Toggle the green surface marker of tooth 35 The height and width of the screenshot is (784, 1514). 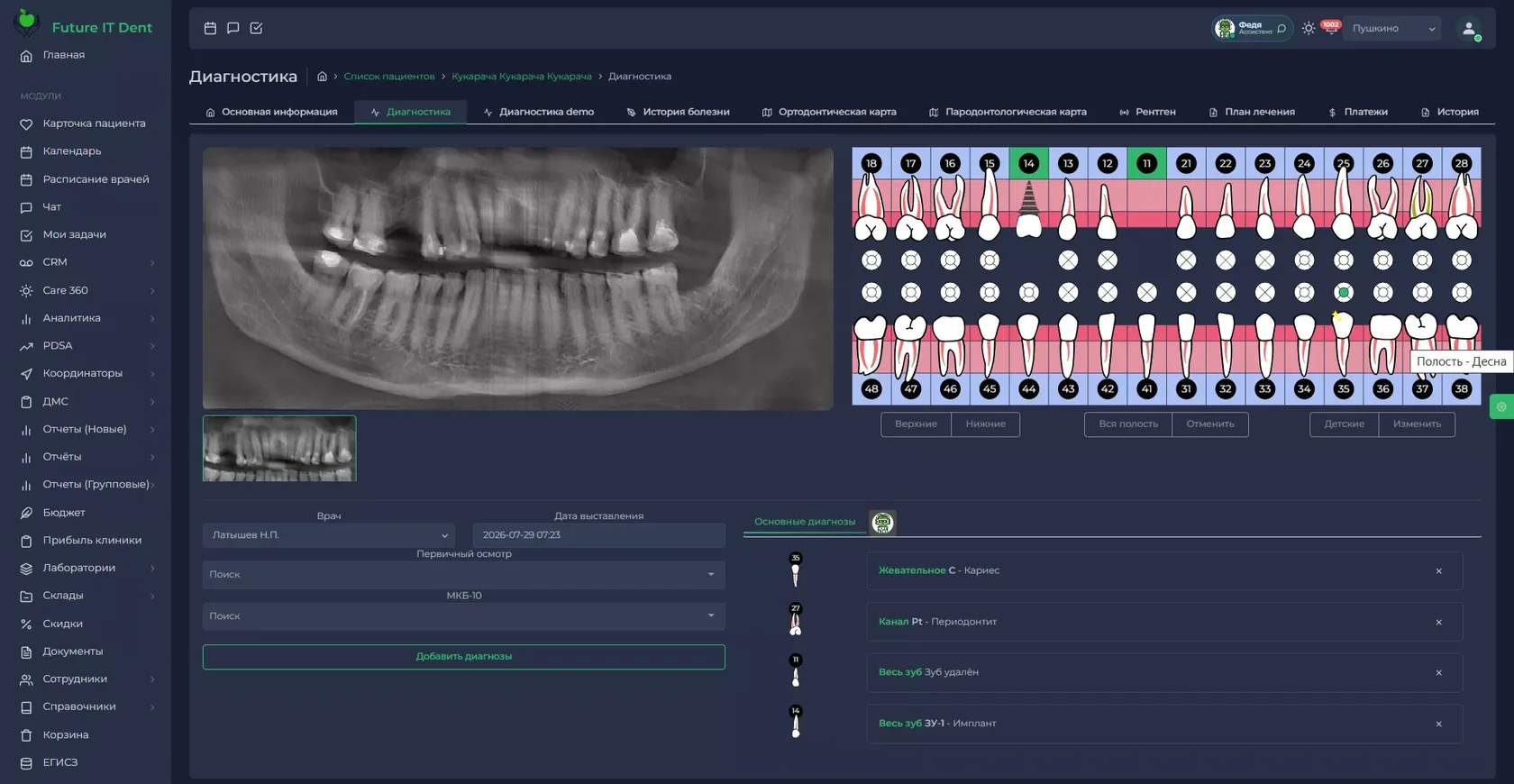tap(1344, 293)
